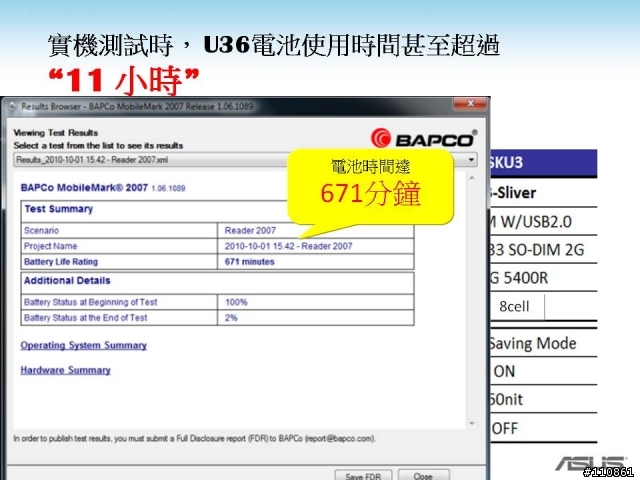Click the results pane scrollbar up arrow
640x480 pixels.
[472, 178]
